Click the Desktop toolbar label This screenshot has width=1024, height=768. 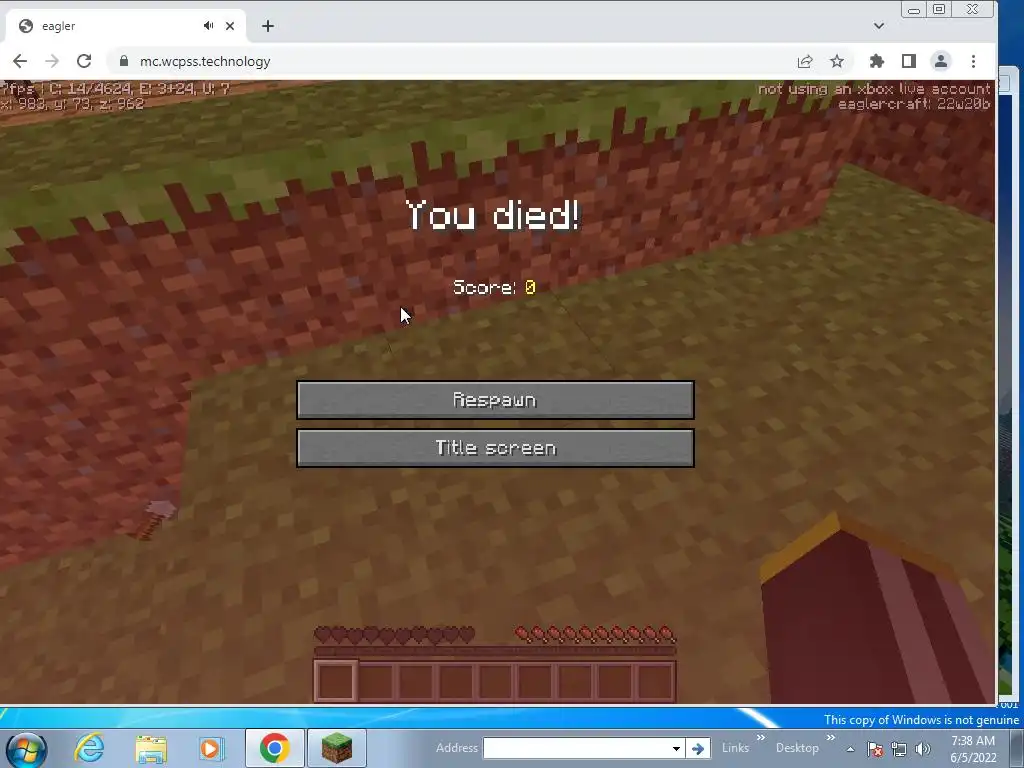pos(797,748)
